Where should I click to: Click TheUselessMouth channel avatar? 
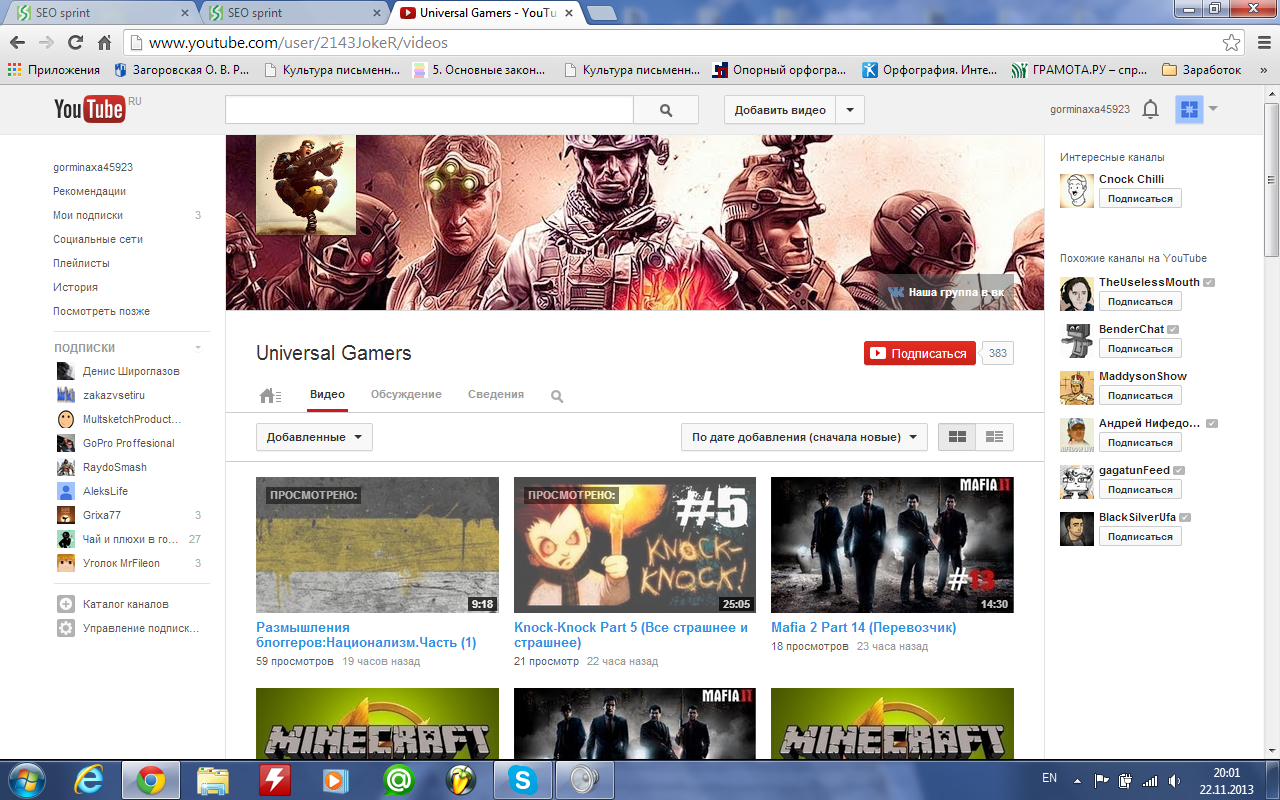click(1077, 293)
